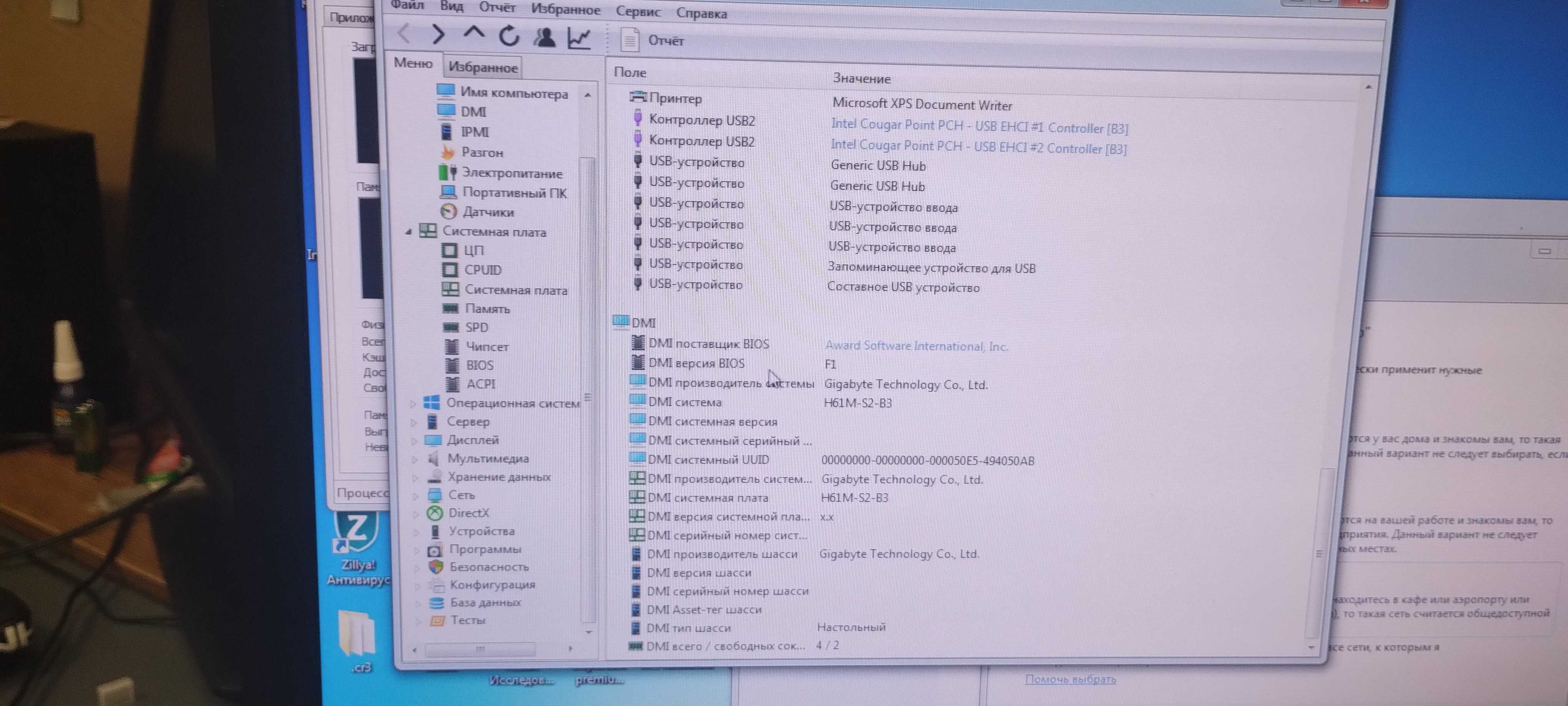Open the Справка menu
Viewport: 1568px width, 706px height.
(x=701, y=13)
